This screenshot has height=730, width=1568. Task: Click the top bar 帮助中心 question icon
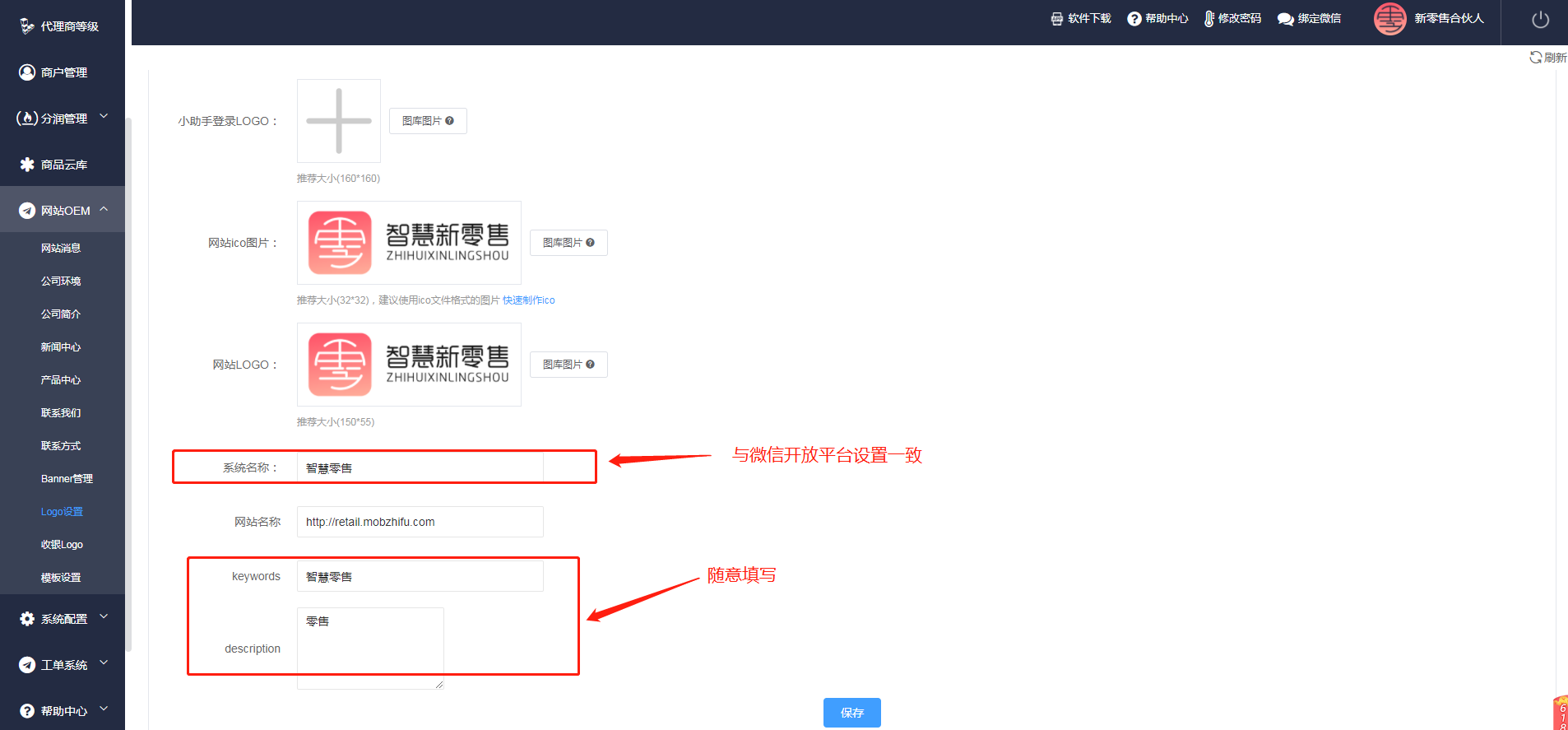1134,19
